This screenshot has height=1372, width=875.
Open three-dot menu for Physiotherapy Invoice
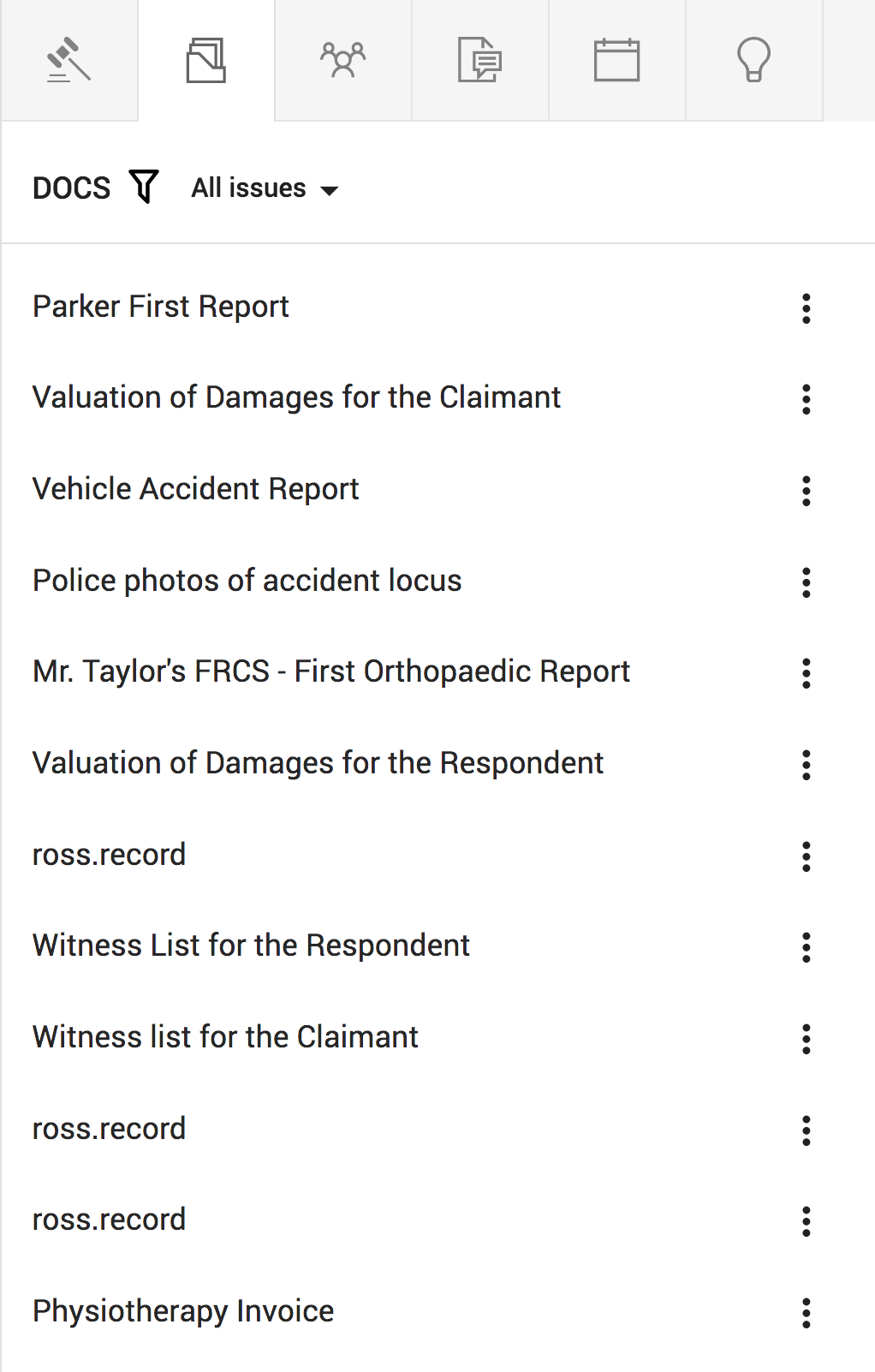coord(806,1313)
